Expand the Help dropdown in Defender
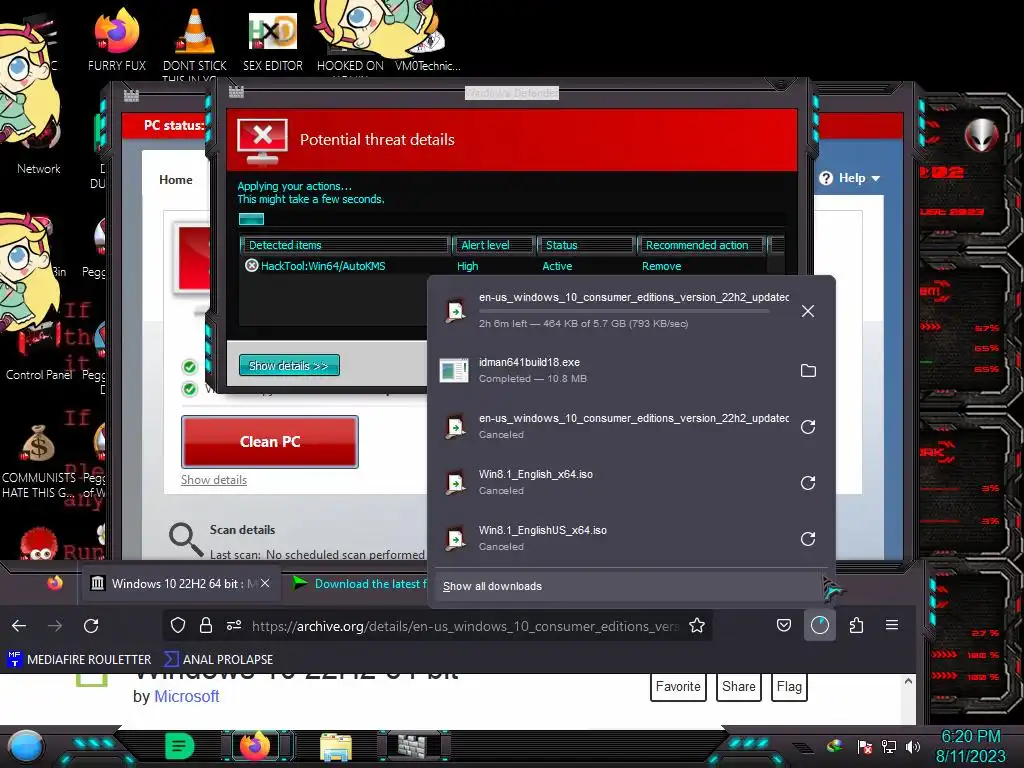Screen dimensions: 1024x768 [x=850, y=178]
